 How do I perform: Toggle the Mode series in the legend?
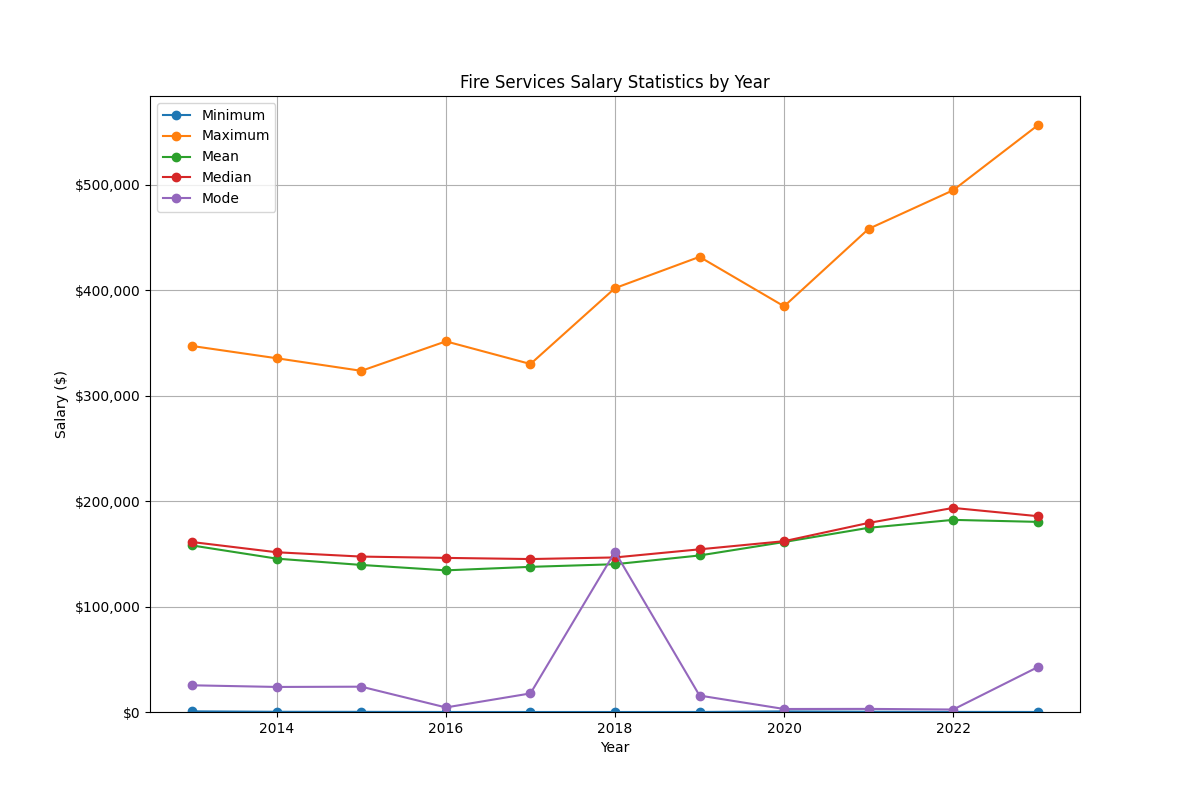223,198
